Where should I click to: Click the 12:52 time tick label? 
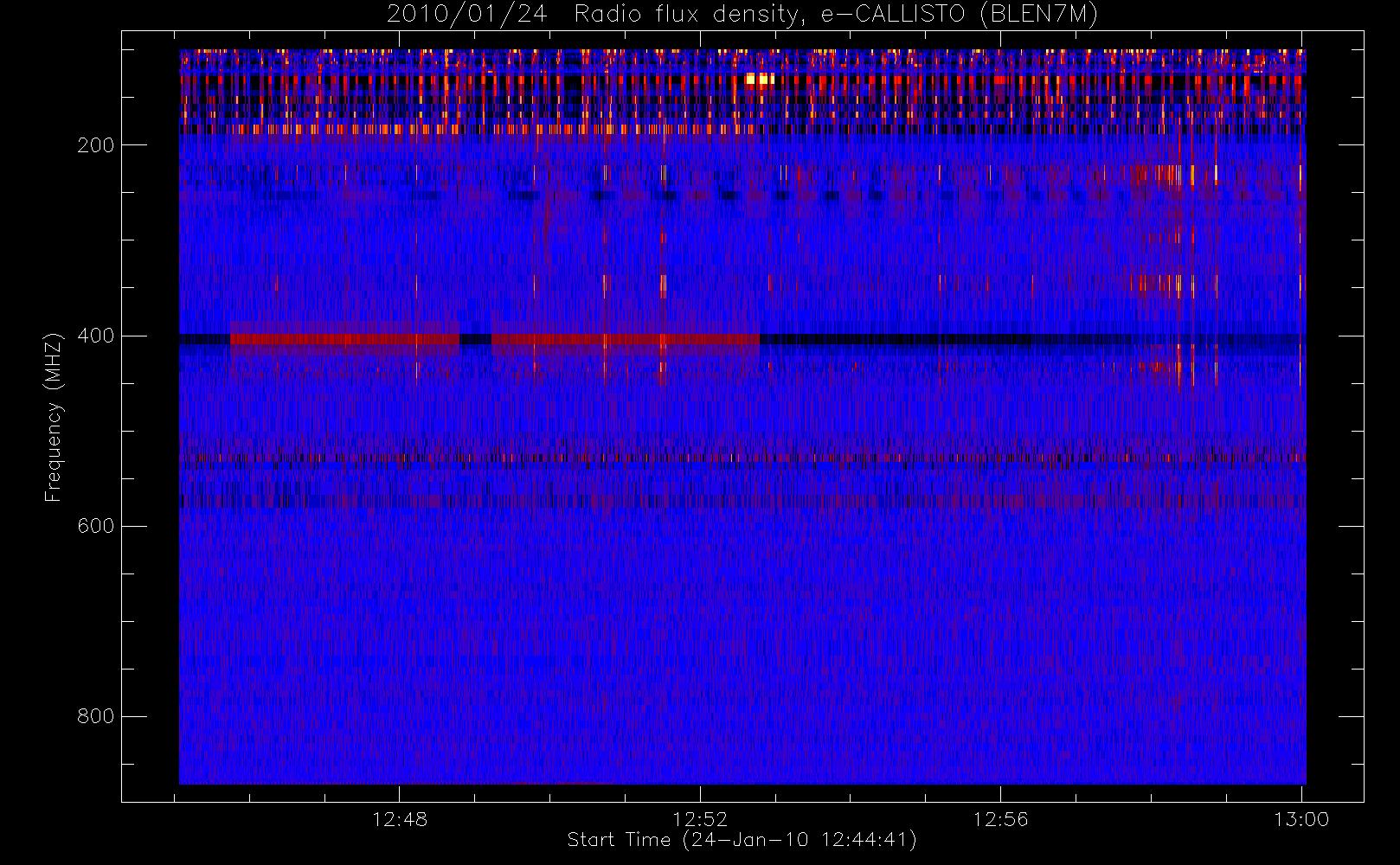700,819
